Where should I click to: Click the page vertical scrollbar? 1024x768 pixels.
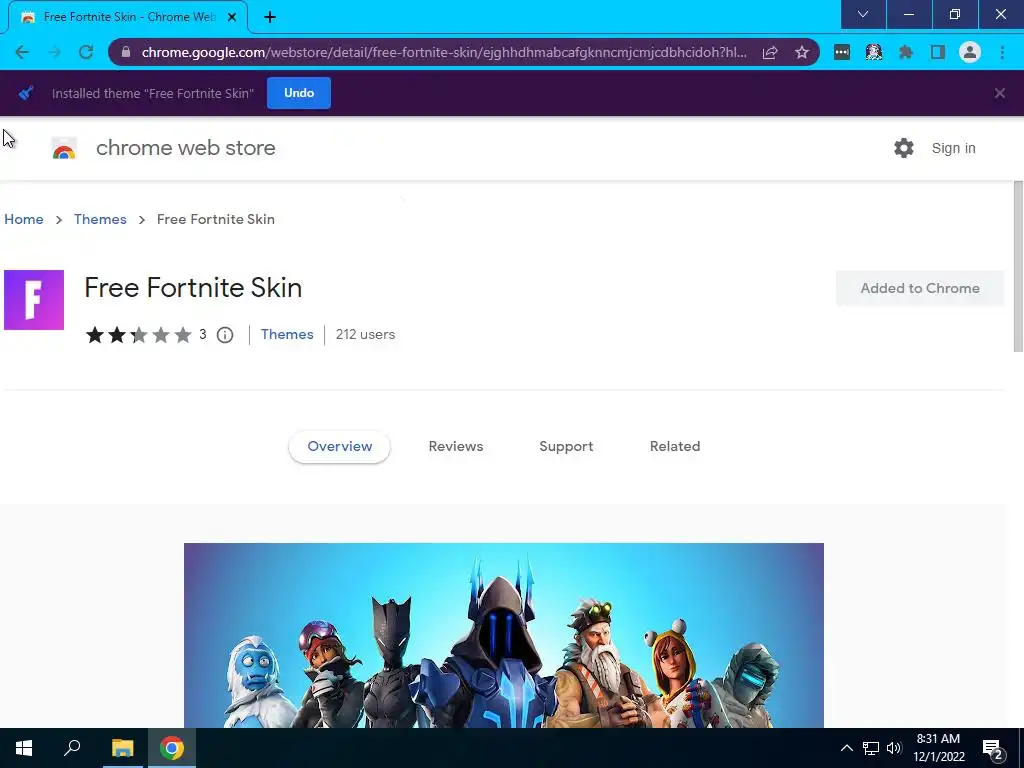pos(1018,267)
